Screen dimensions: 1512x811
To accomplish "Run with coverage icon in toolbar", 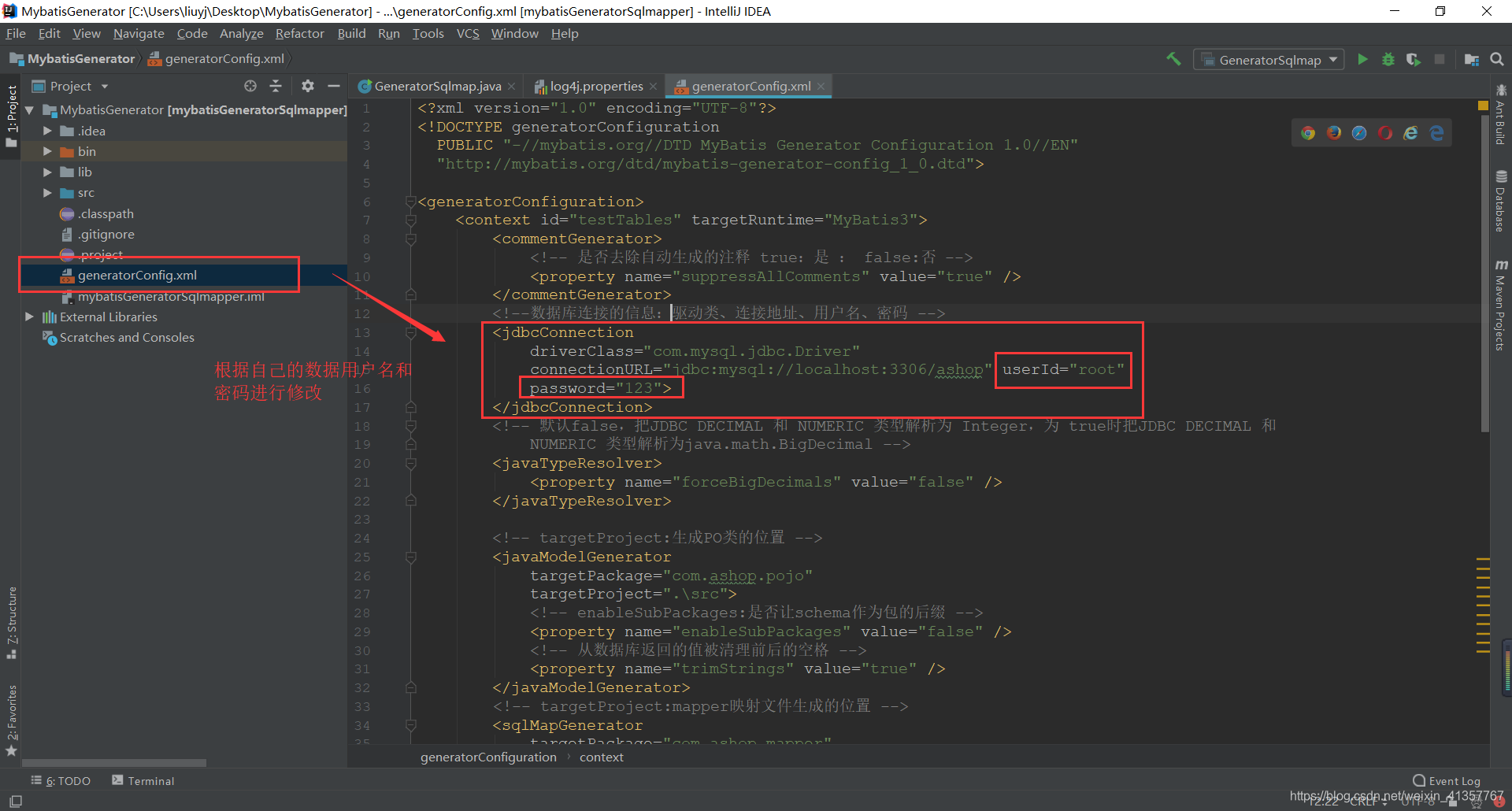I will point(1414,59).
